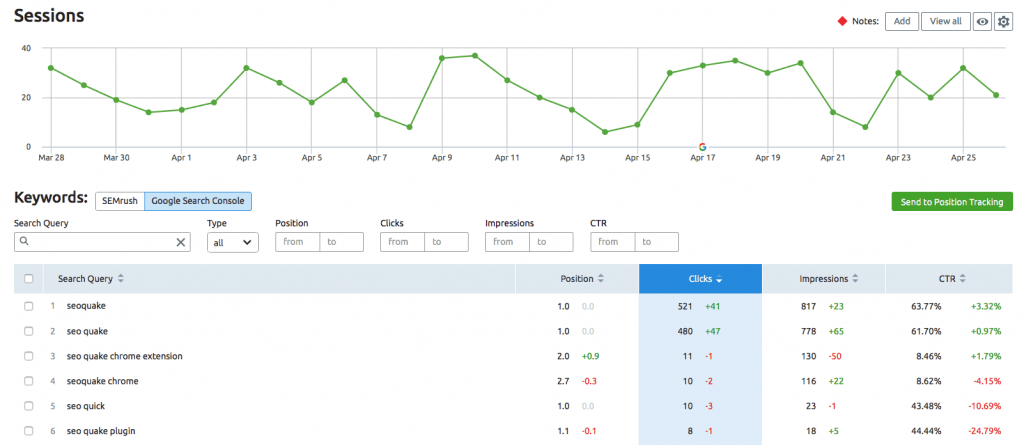Click CTR 'from' input
1024x445 pixels.
coord(613,242)
